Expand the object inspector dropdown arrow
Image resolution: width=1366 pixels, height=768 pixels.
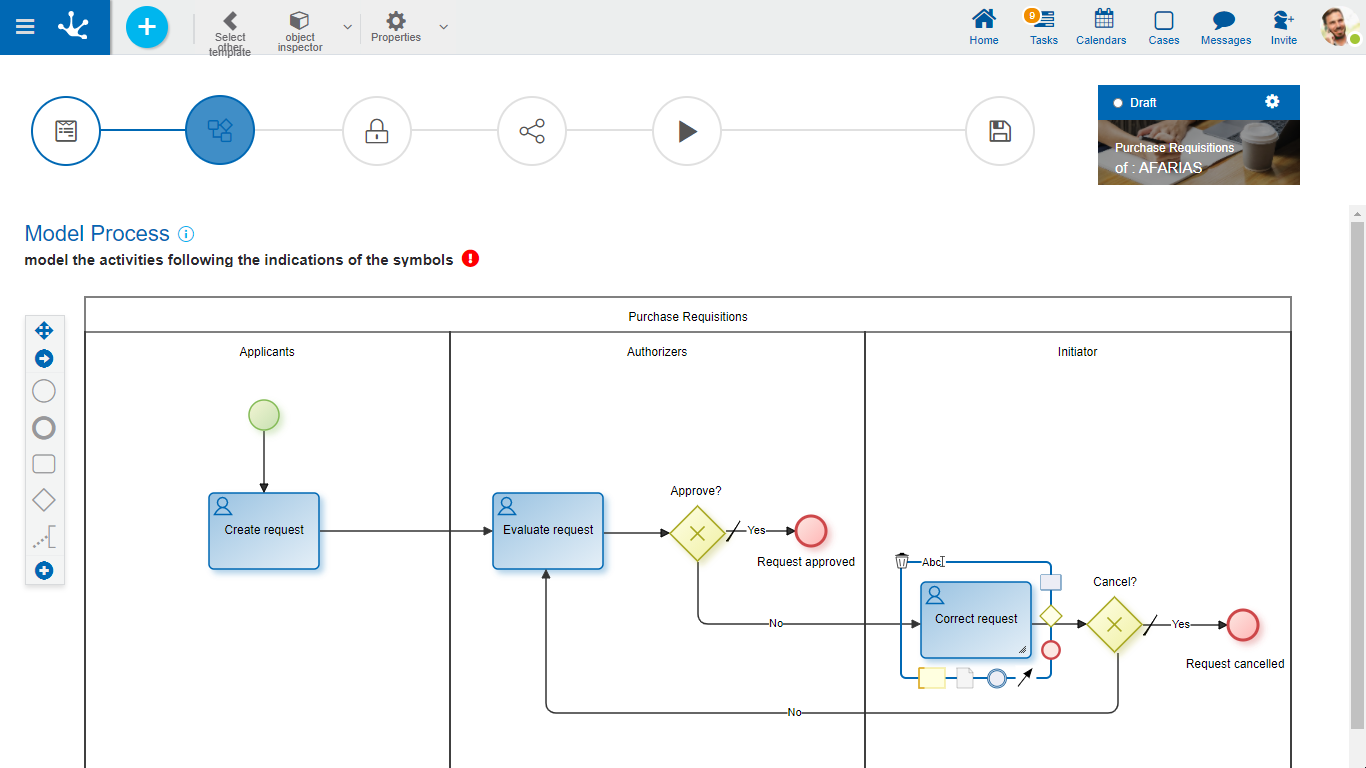click(348, 27)
